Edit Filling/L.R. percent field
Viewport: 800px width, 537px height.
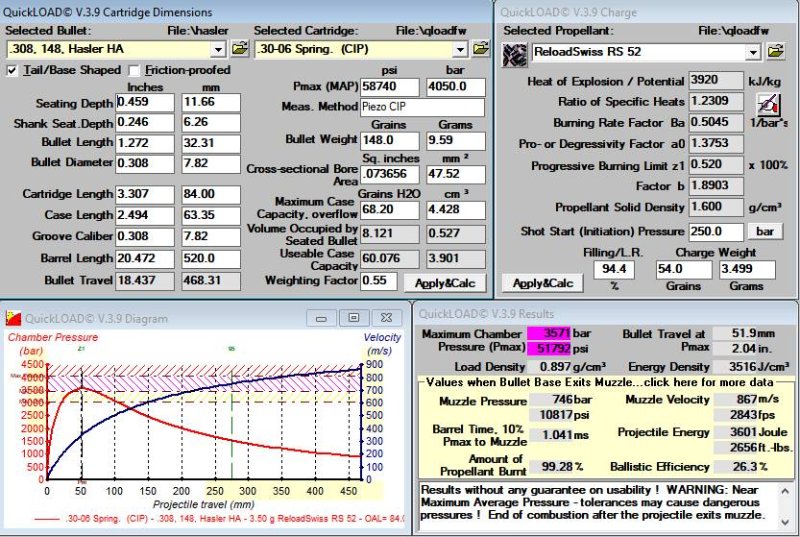[x=614, y=270]
